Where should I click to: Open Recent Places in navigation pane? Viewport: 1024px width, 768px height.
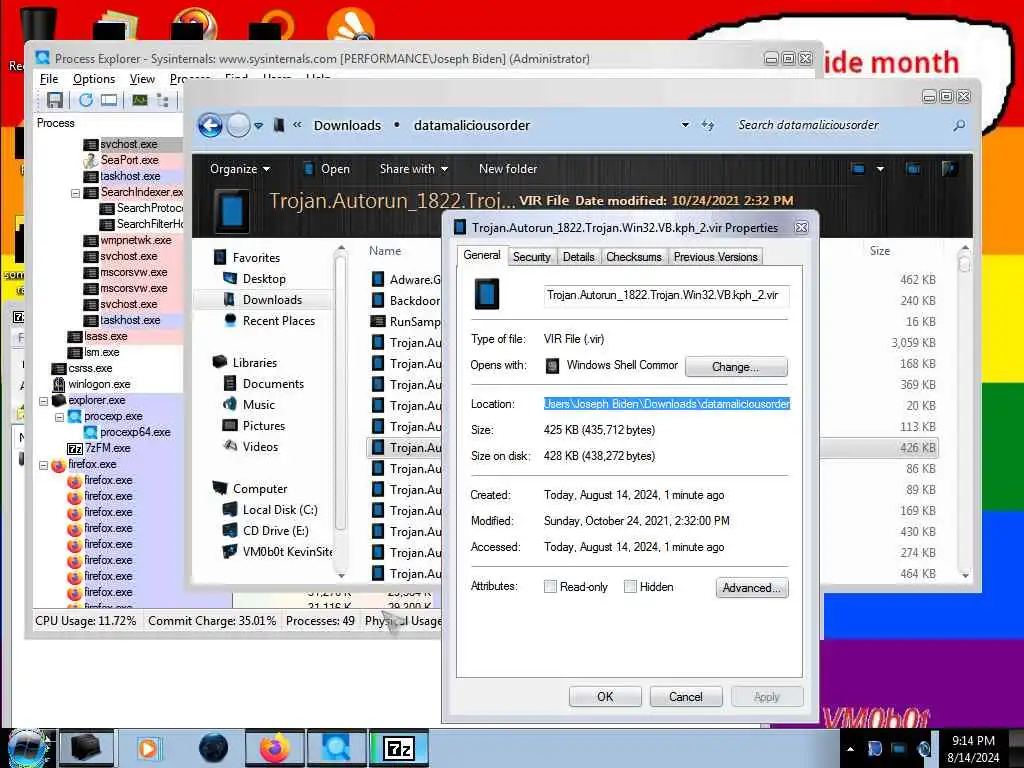[x=278, y=321]
